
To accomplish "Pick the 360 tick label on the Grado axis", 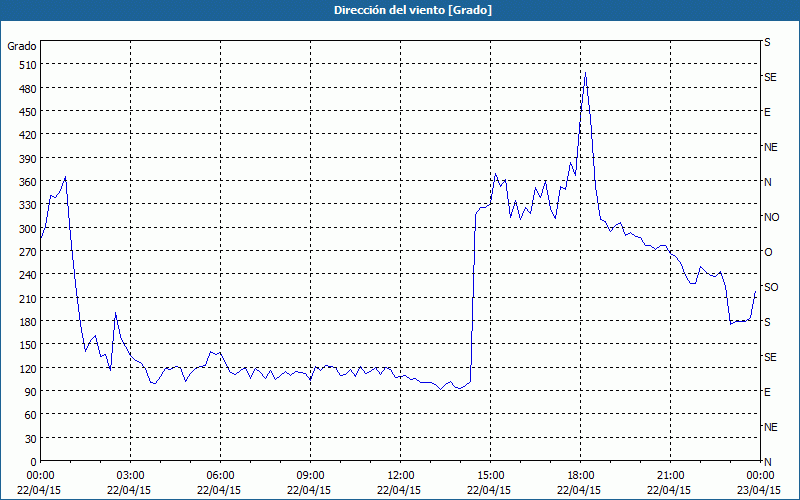I will tap(28, 182).
